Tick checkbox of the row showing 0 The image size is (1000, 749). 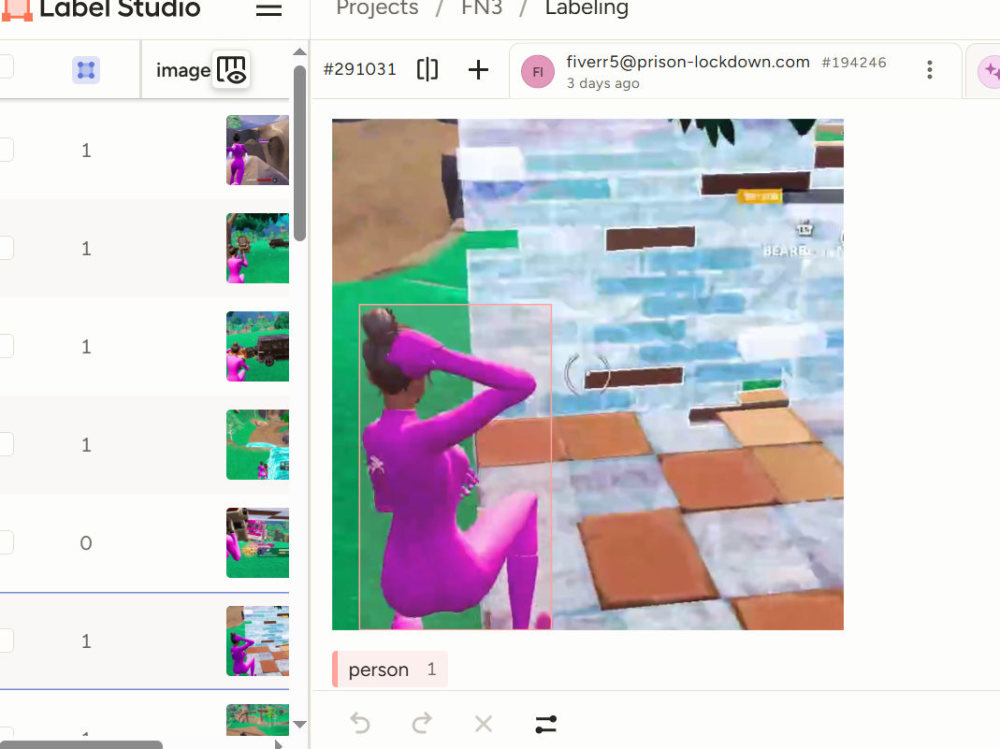coord(5,543)
